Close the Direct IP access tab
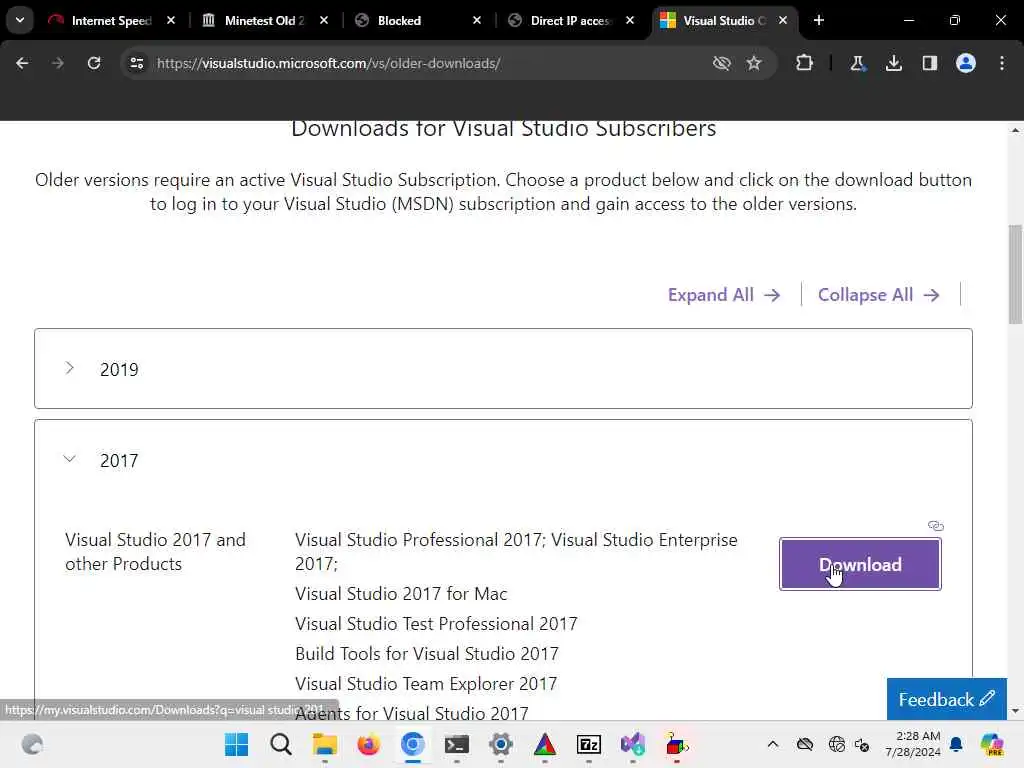 630,21
